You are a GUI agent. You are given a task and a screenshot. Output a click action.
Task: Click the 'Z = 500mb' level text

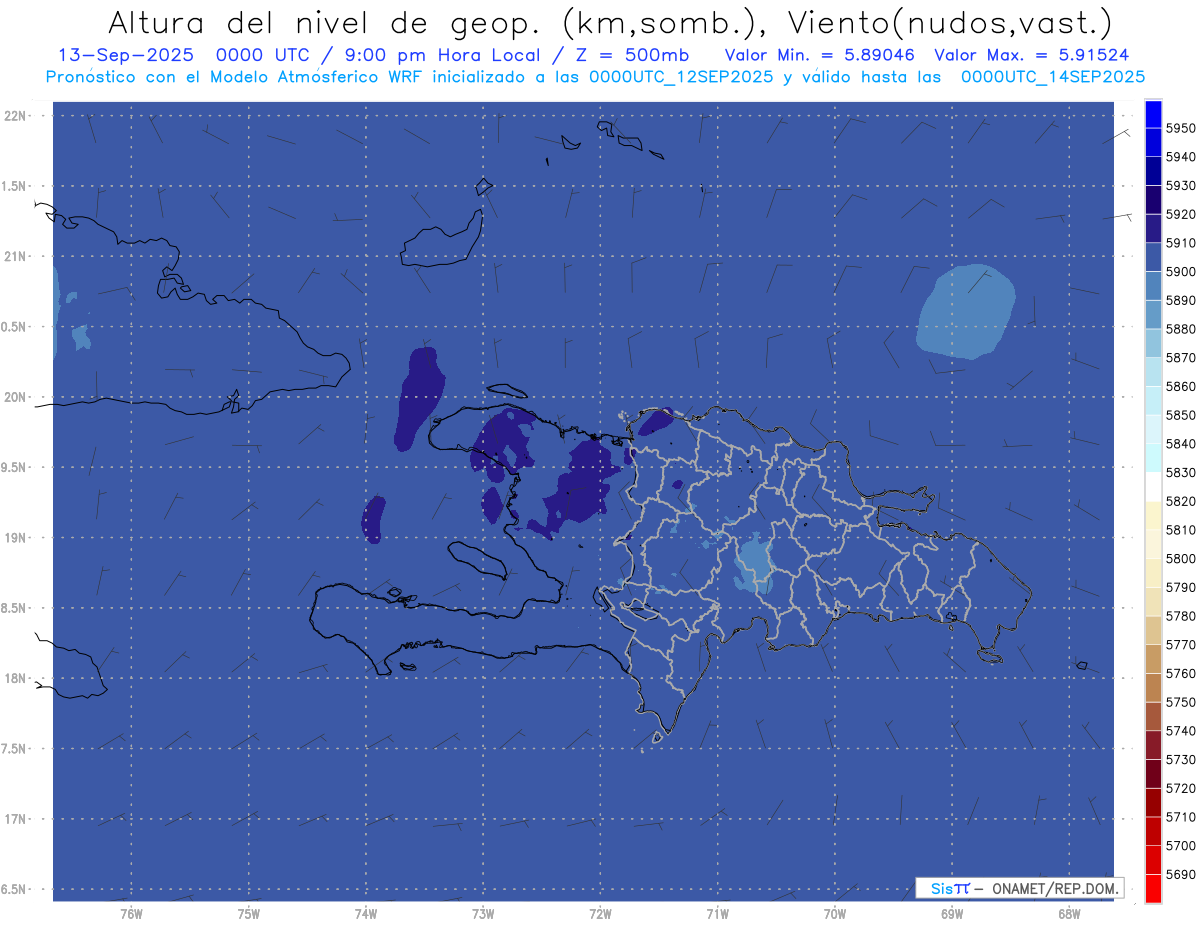pyautogui.click(x=633, y=56)
